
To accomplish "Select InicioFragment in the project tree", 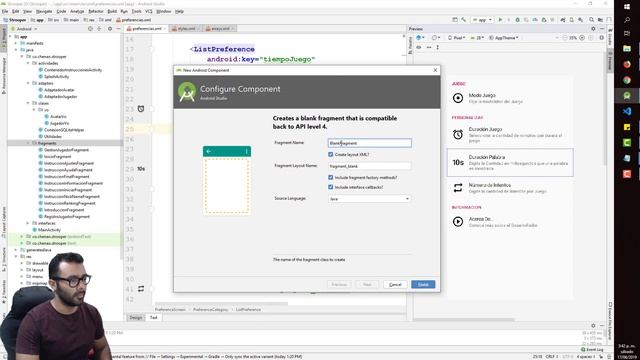I will pyautogui.click(x=57, y=157).
